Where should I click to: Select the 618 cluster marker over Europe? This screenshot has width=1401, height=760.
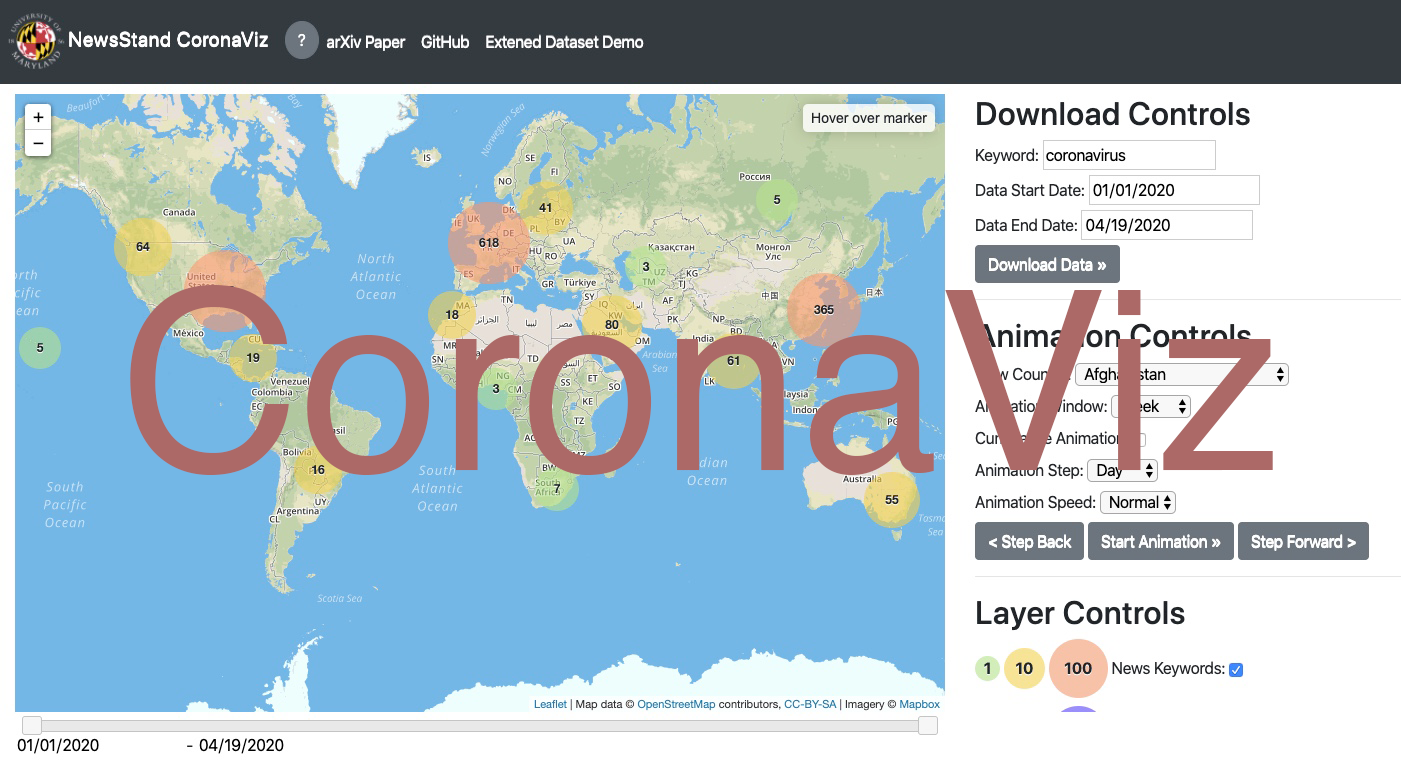(x=488, y=243)
